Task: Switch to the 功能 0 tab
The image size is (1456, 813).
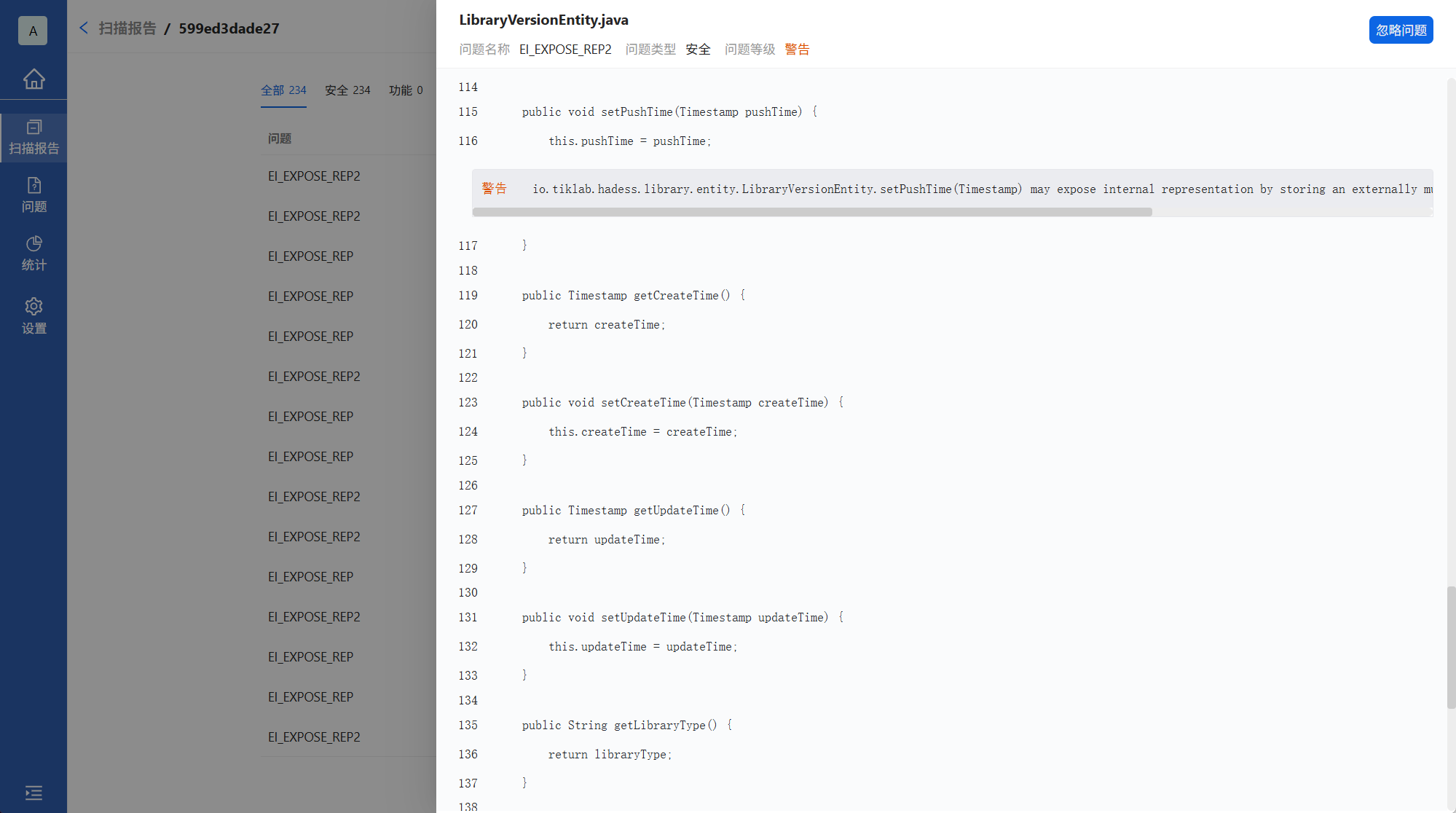Action: (406, 90)
